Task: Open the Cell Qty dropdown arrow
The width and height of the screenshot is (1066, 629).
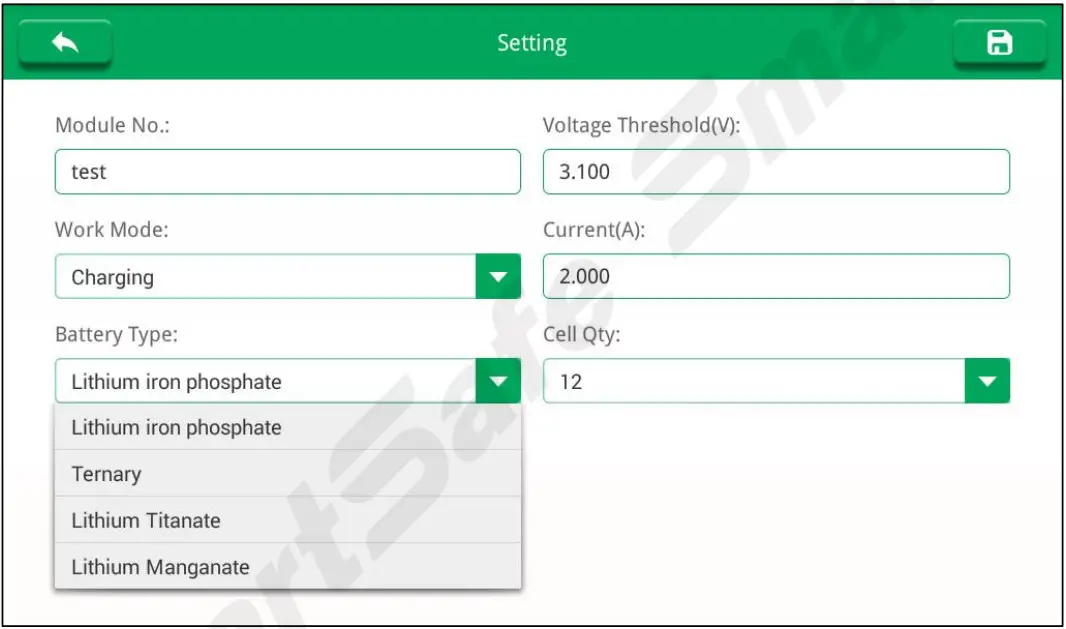Action: [x=987, y=381]
